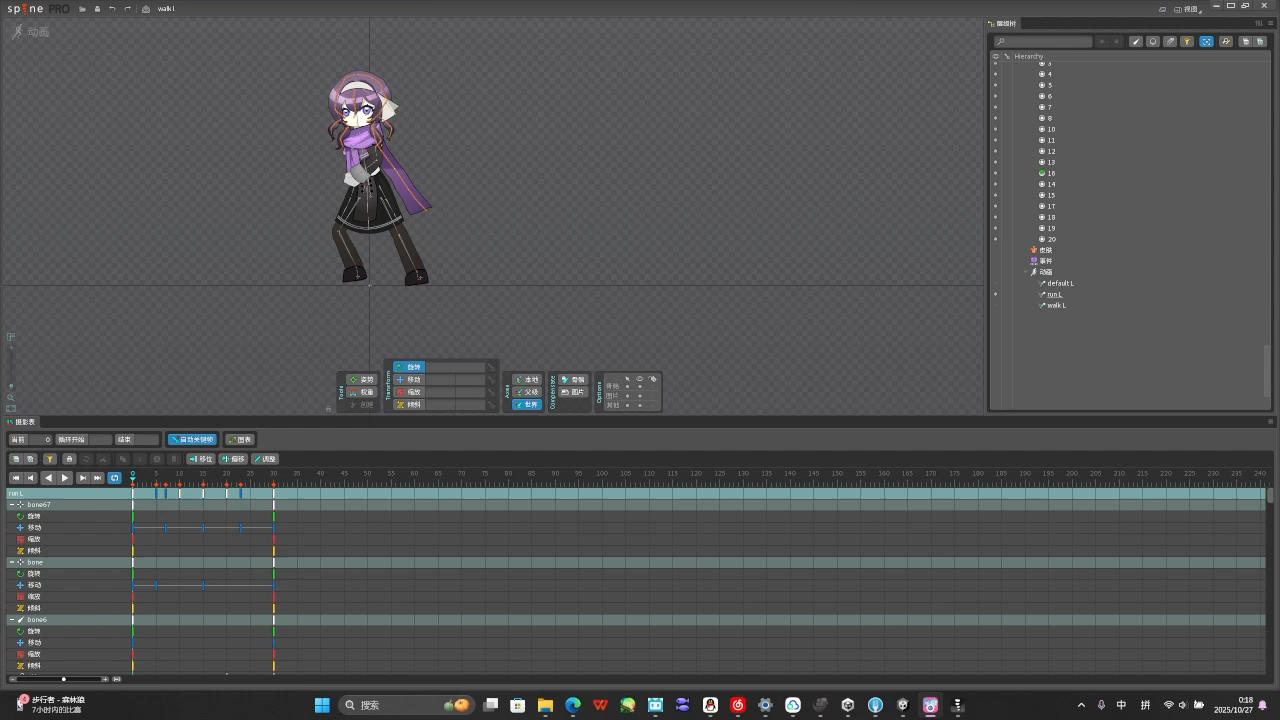Activate the 缩放 (Scale) transform tool
This screenshot has height=720, width=1280.
pos(409,392)
